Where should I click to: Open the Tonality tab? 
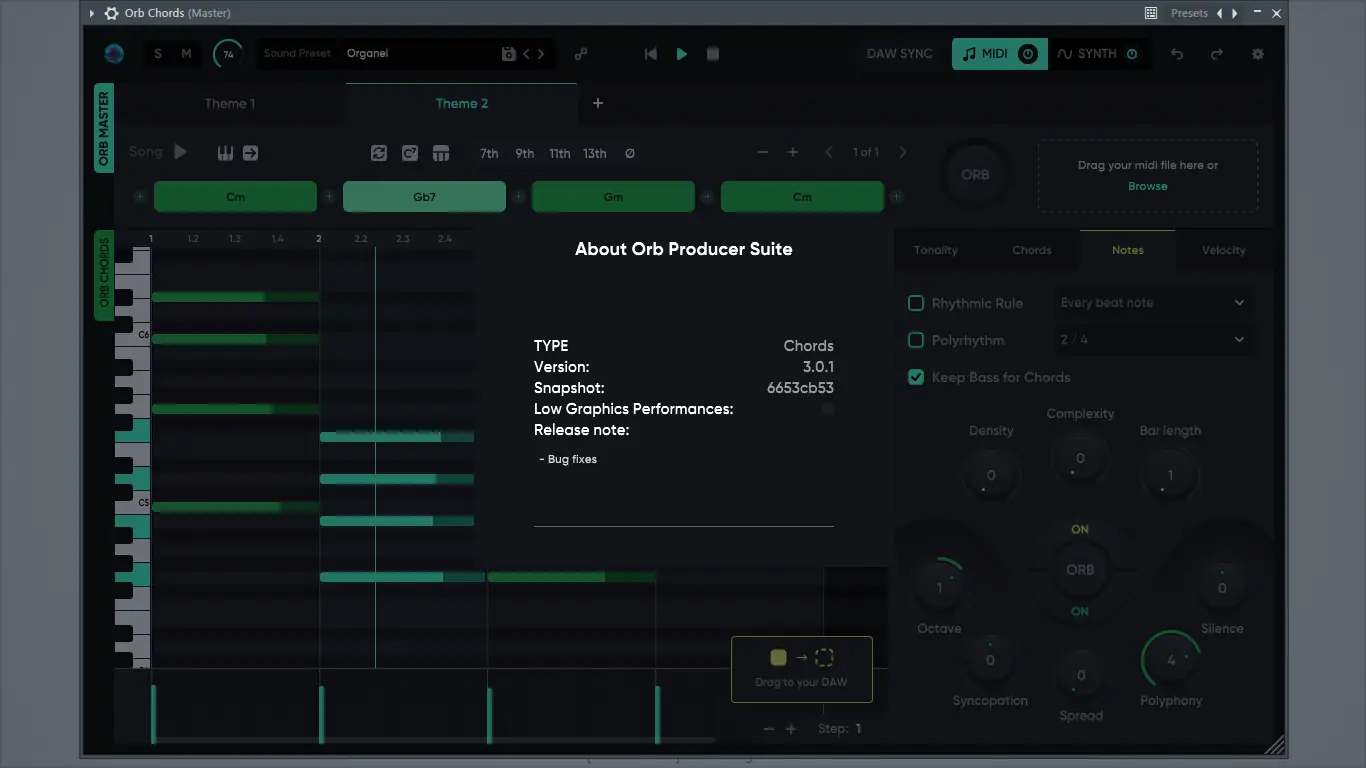(935, 250)
